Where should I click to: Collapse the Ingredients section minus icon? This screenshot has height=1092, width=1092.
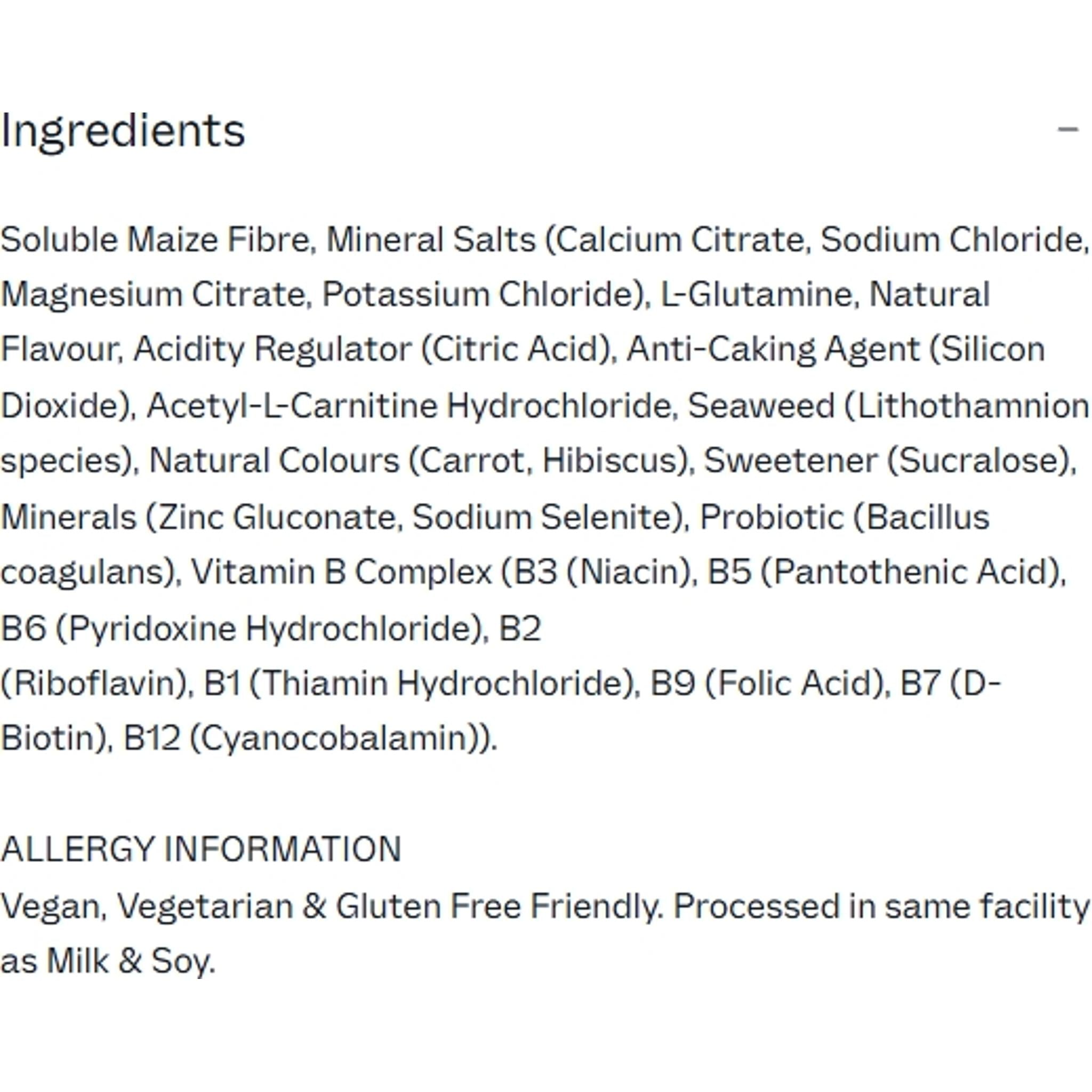point(1067,130)
